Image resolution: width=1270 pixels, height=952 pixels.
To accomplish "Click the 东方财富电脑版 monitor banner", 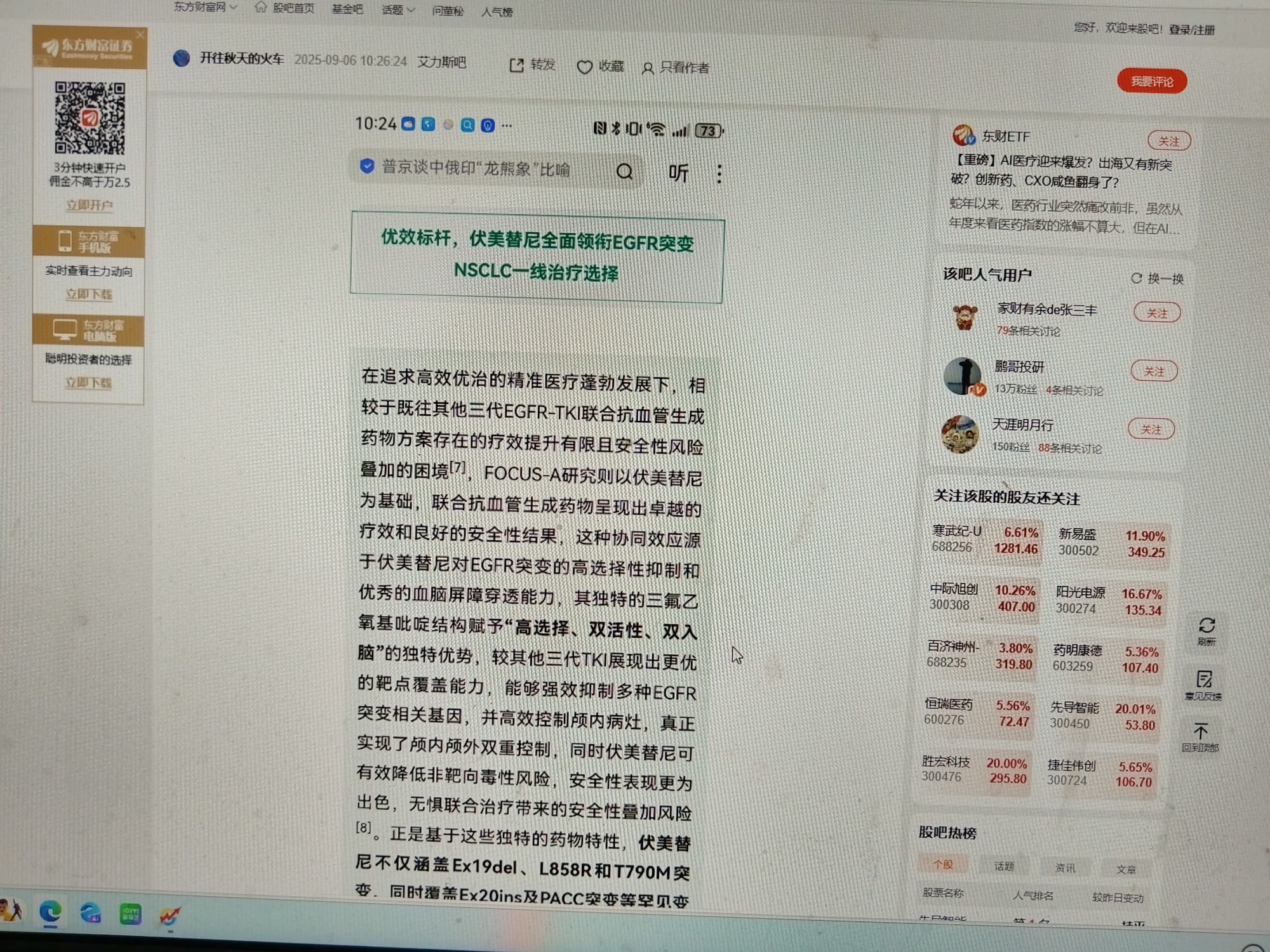I will point(88,331).
